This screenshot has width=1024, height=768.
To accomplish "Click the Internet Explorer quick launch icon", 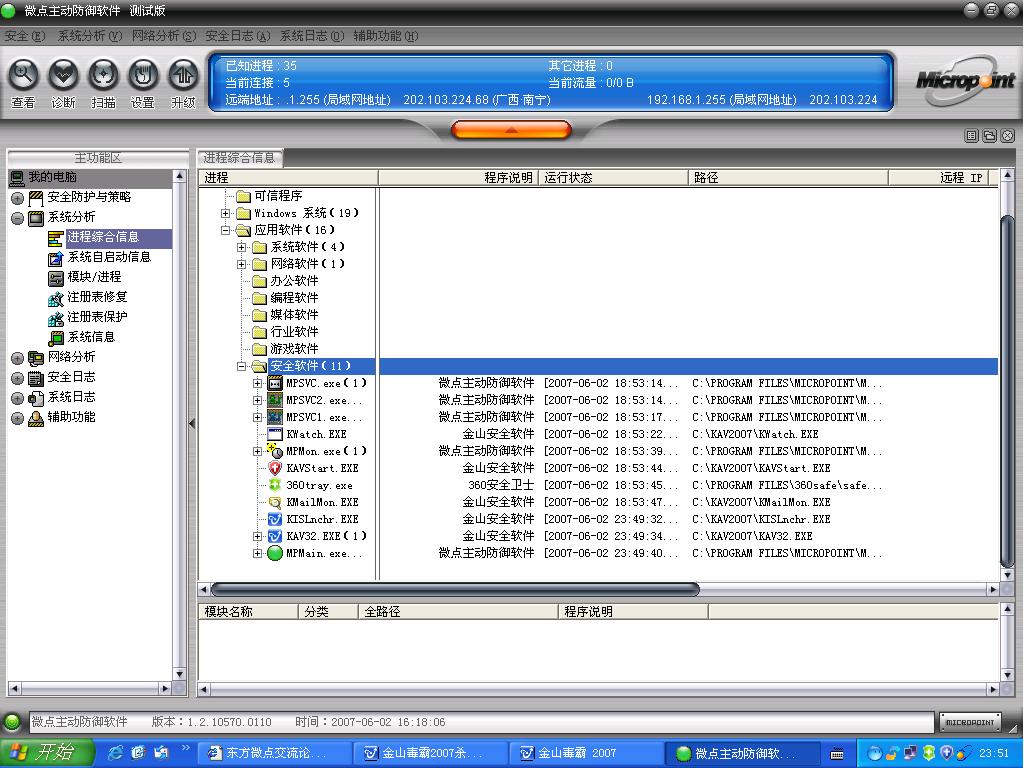I will click(116, 753).
